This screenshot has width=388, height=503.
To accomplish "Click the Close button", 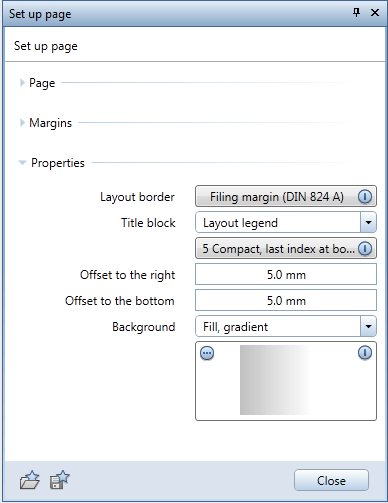I will 331,480.
